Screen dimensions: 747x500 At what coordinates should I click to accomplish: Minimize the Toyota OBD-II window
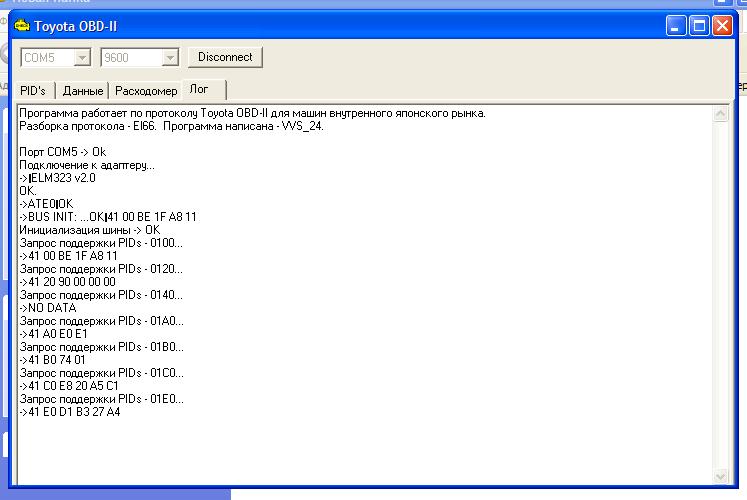(676, 26)
